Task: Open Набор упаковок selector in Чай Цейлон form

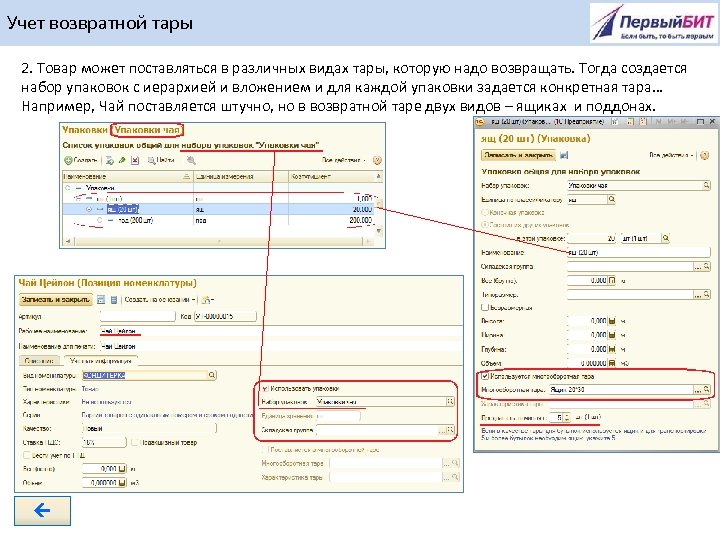Action: coord(450,402)
